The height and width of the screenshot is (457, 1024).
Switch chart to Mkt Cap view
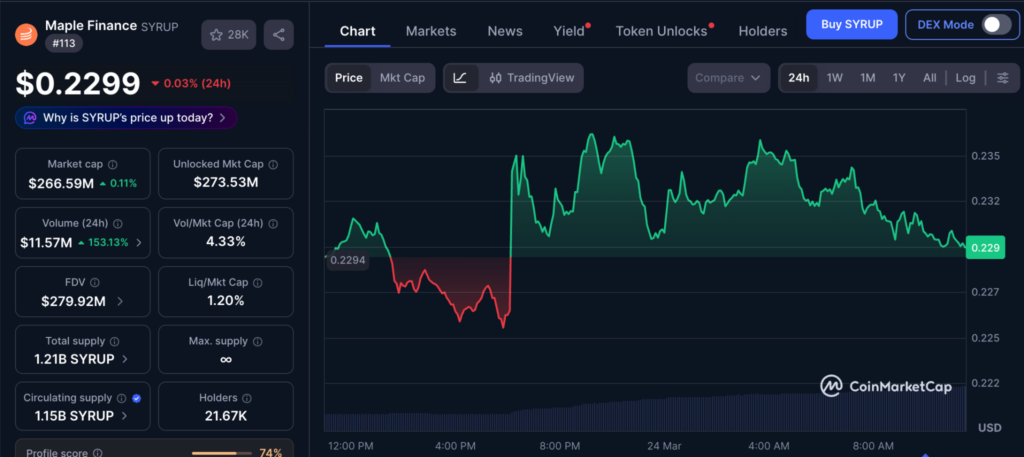[x=402, y=78]
